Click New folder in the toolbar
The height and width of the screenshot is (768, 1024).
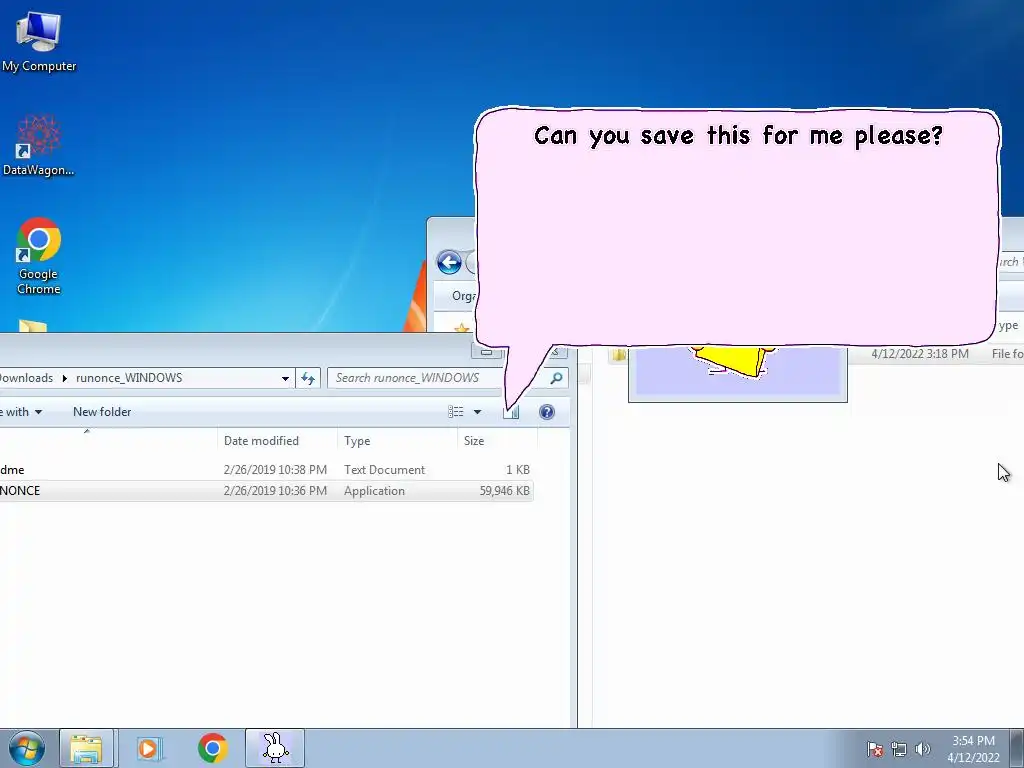click(102, 412)
